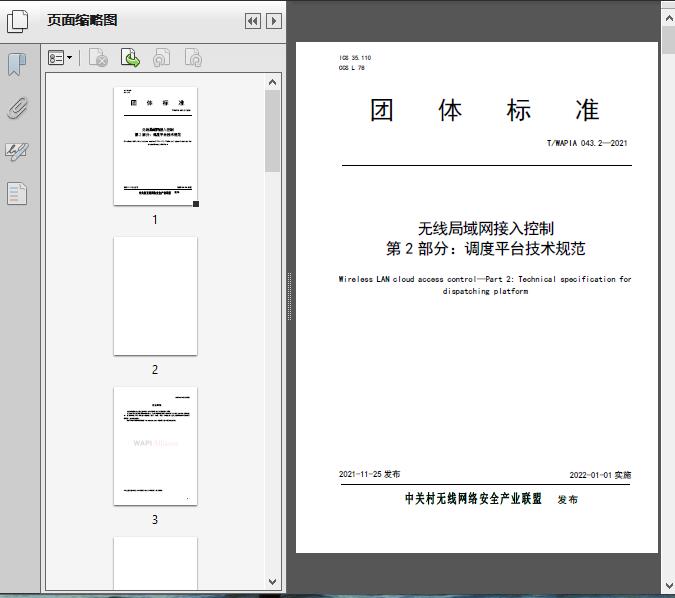Click the '2022-01-01 实施' date

(600, 475)
